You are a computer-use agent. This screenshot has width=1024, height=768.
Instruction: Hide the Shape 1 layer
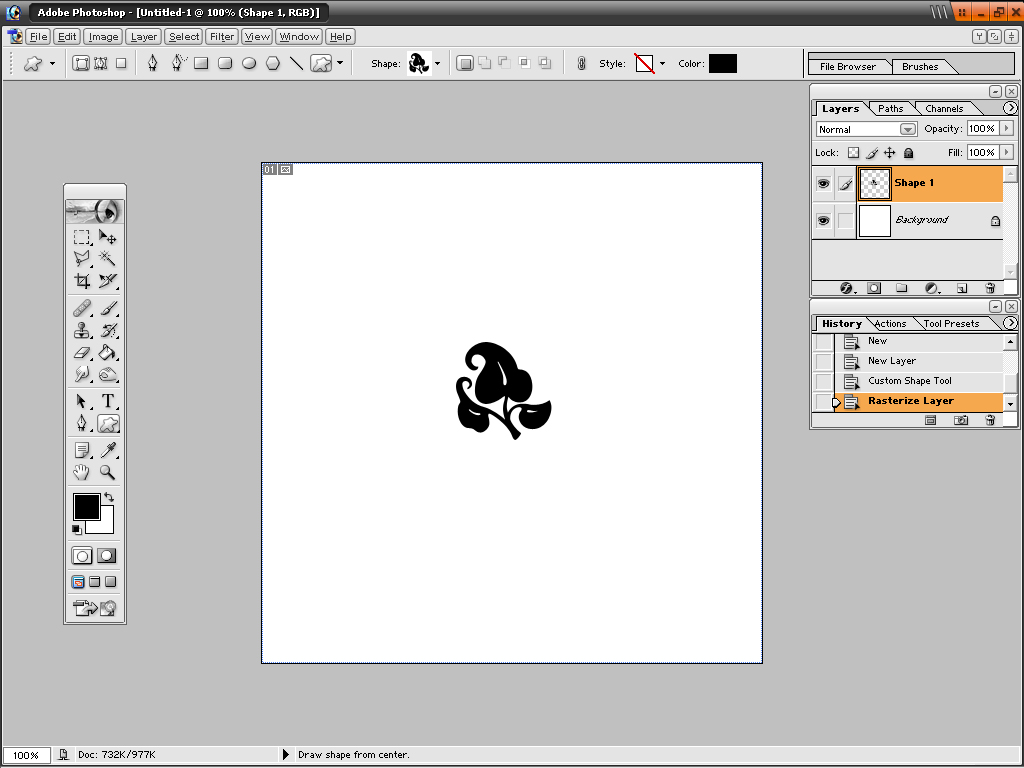coord(823,184)
